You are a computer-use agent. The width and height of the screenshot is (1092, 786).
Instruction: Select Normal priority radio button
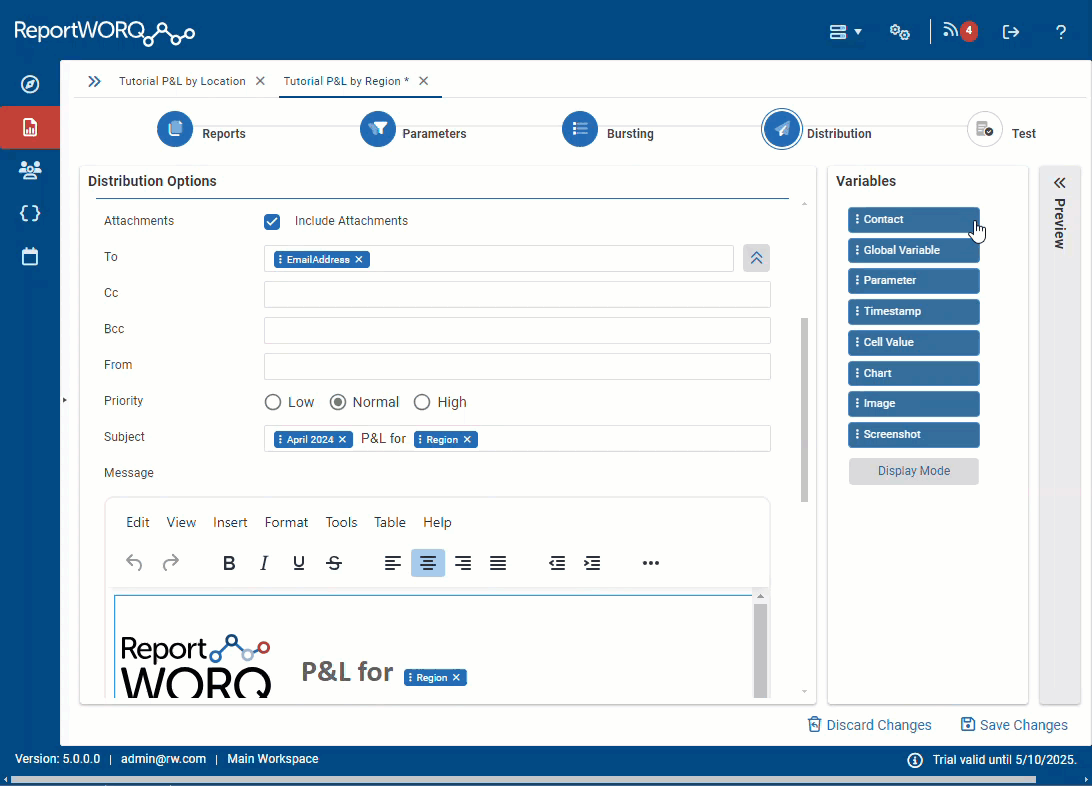pyautogui.click(x=338, y=402)
